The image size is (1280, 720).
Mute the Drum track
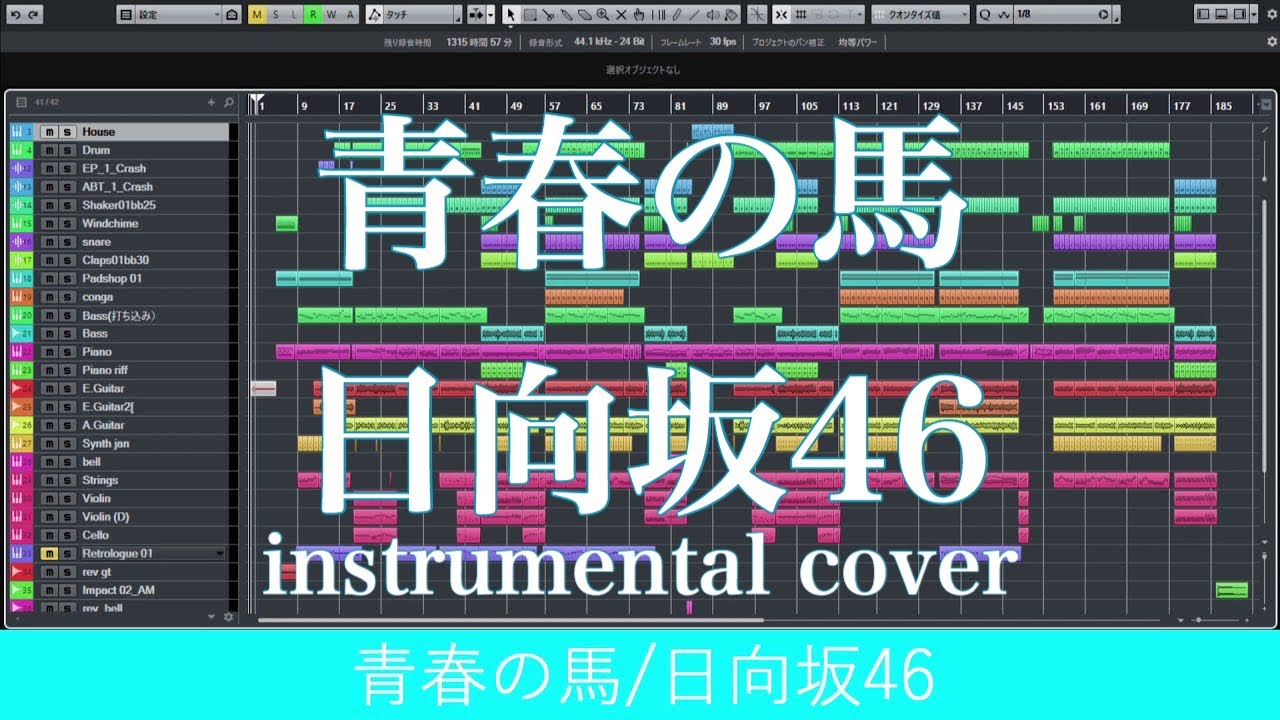coord(49,150)
